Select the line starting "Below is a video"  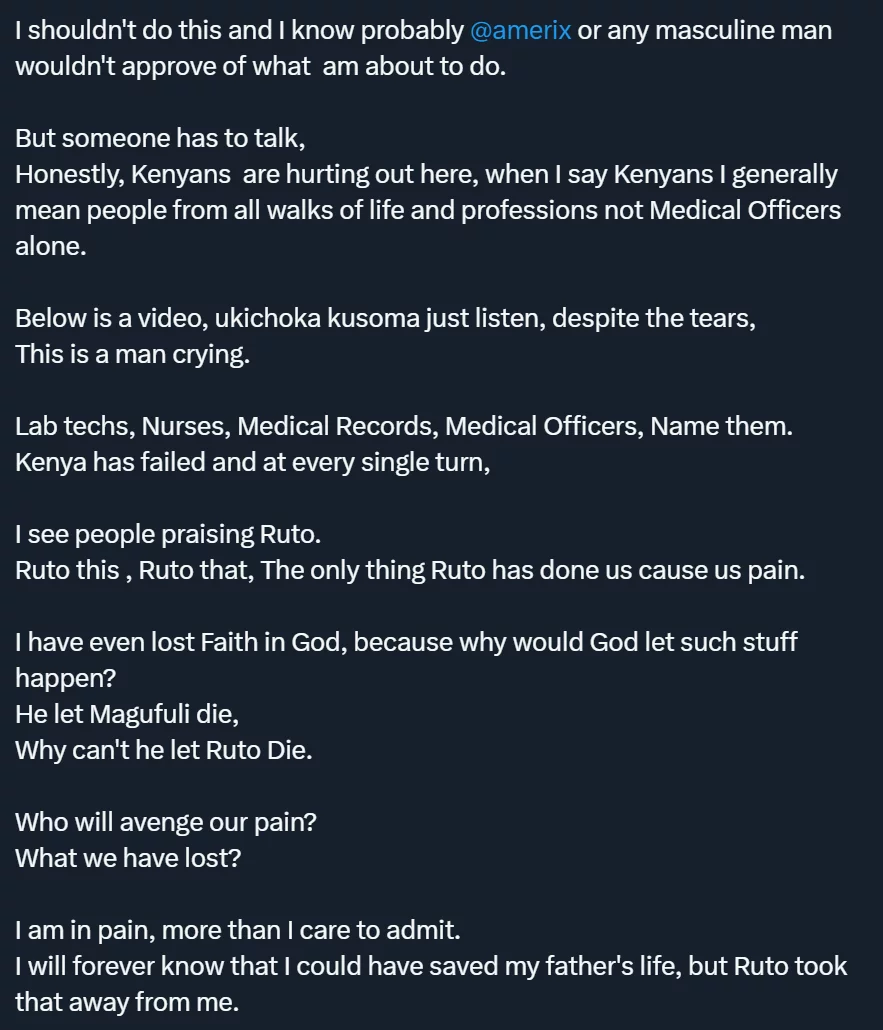(x=386, y=318)
